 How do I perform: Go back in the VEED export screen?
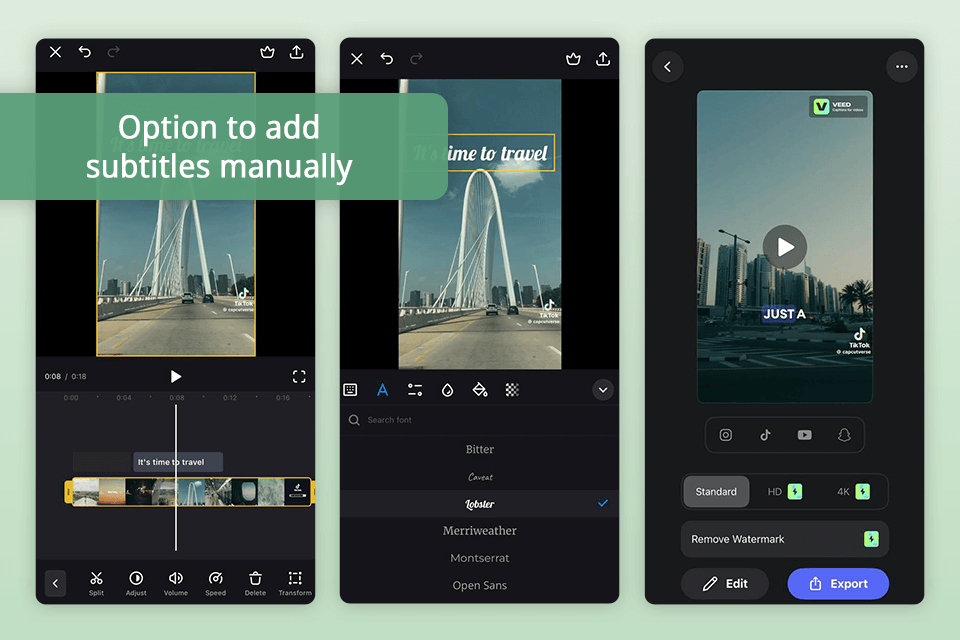[668, 67]
